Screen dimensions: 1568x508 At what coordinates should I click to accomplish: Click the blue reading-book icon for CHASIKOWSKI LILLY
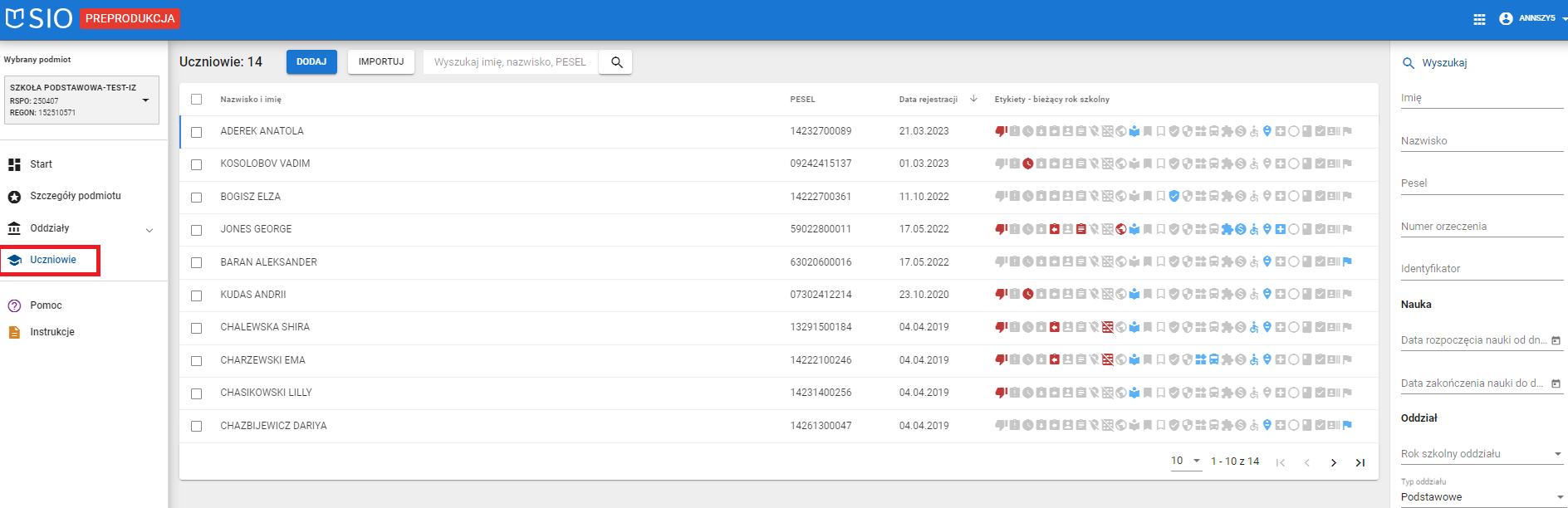pyautogui.click(x=1134, y=393)
